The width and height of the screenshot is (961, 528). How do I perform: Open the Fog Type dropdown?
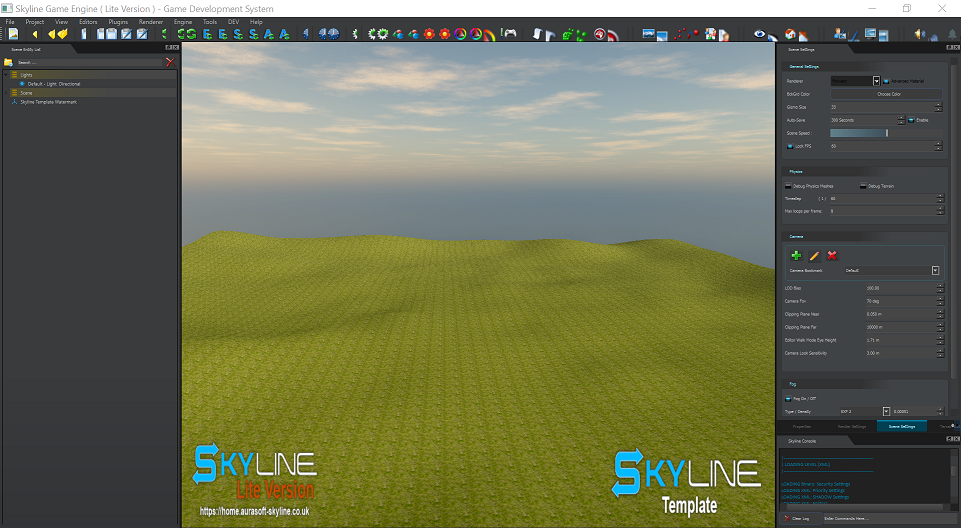[886, 412]
